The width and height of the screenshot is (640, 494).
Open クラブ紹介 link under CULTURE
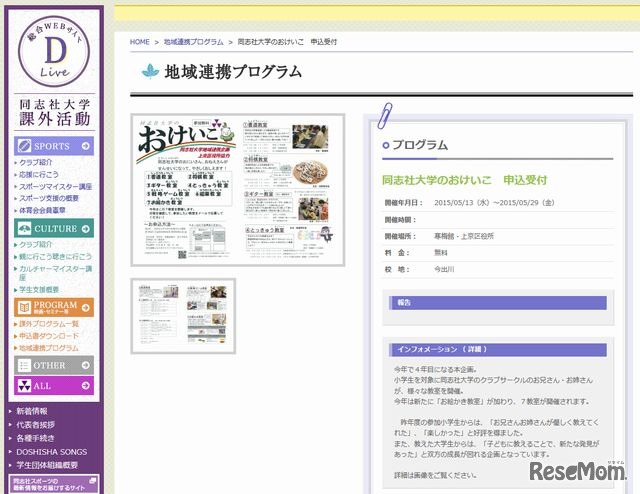[36, 244]
